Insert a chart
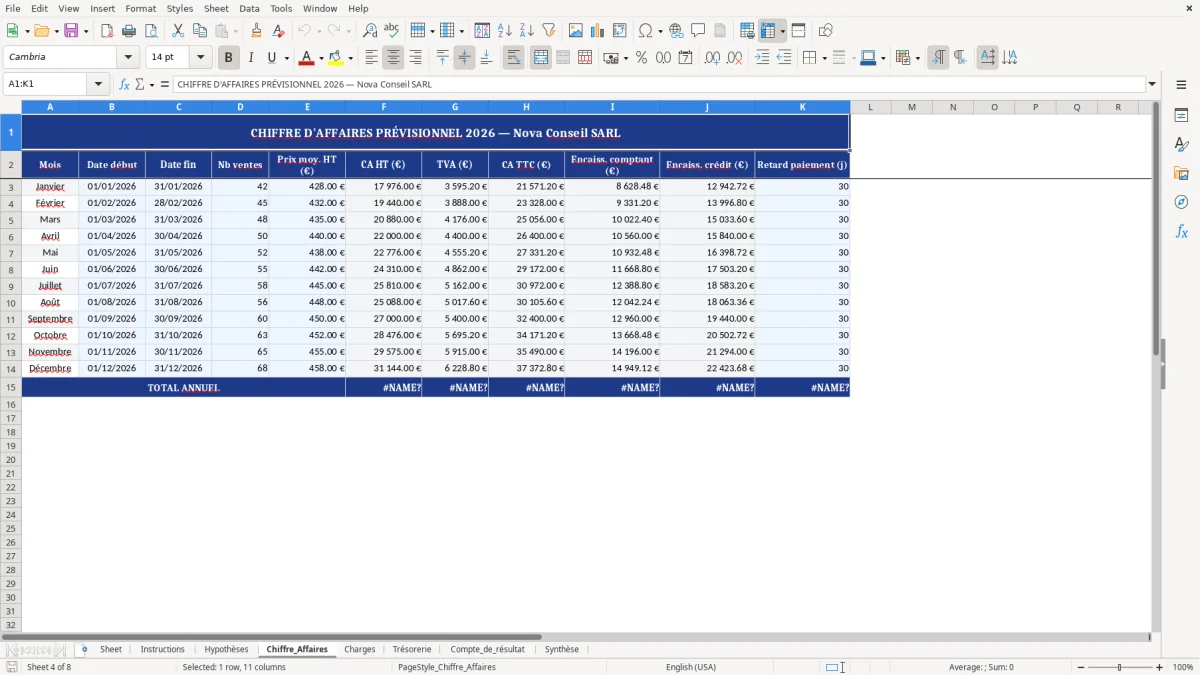 pyautogui.click(x=598, y=31)
